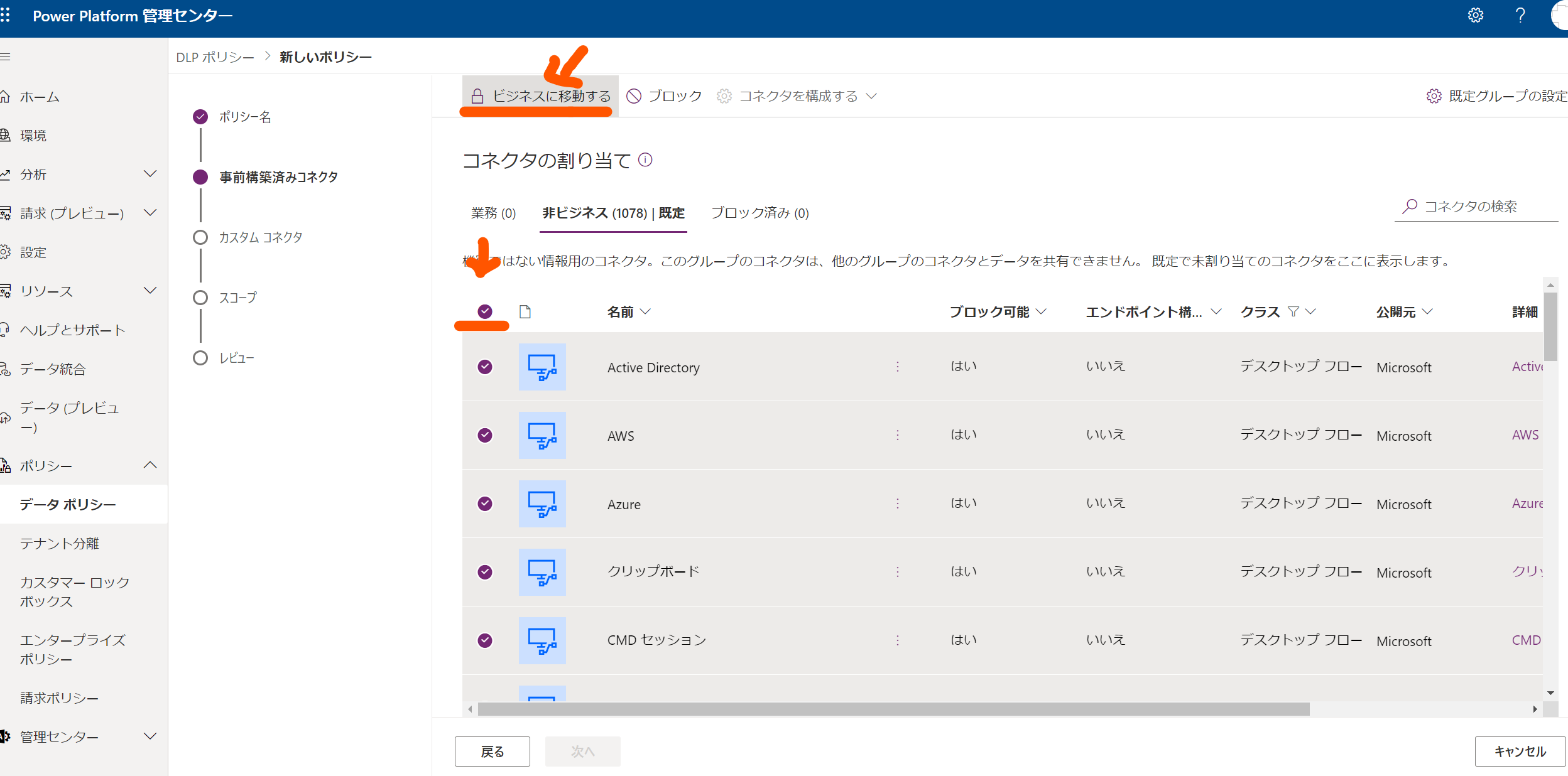Click the ブロック toolbar action

(x=665, y=95)
